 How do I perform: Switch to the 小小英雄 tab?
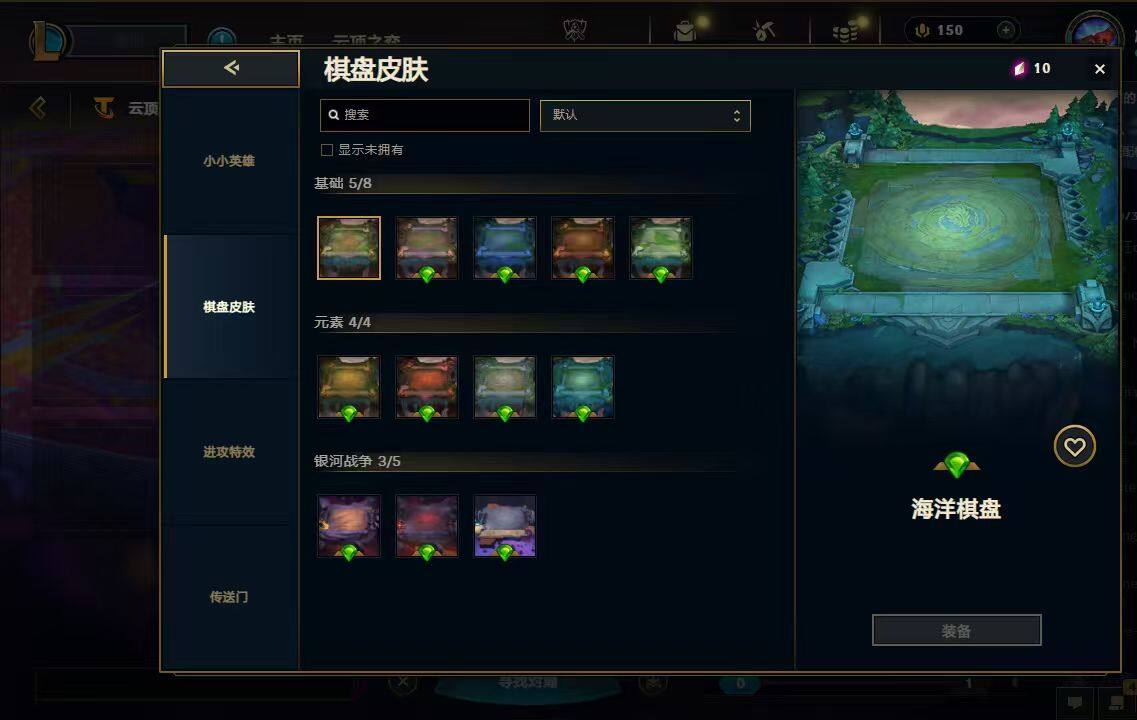[229, 161]
